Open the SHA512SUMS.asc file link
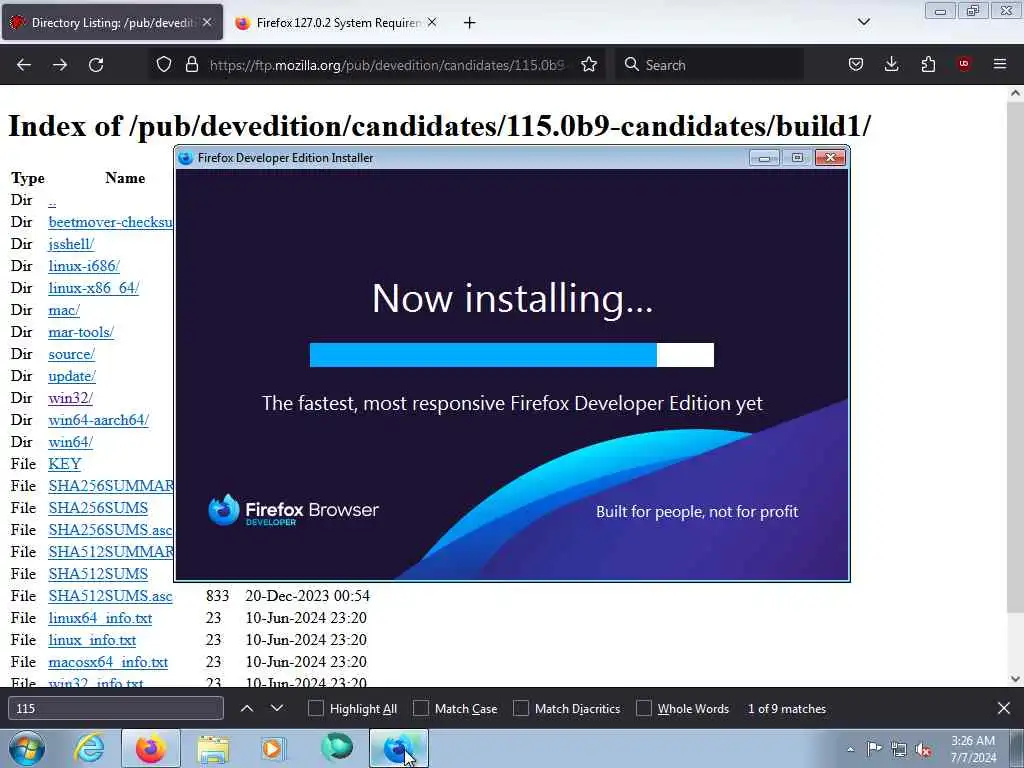 [110, 596]
